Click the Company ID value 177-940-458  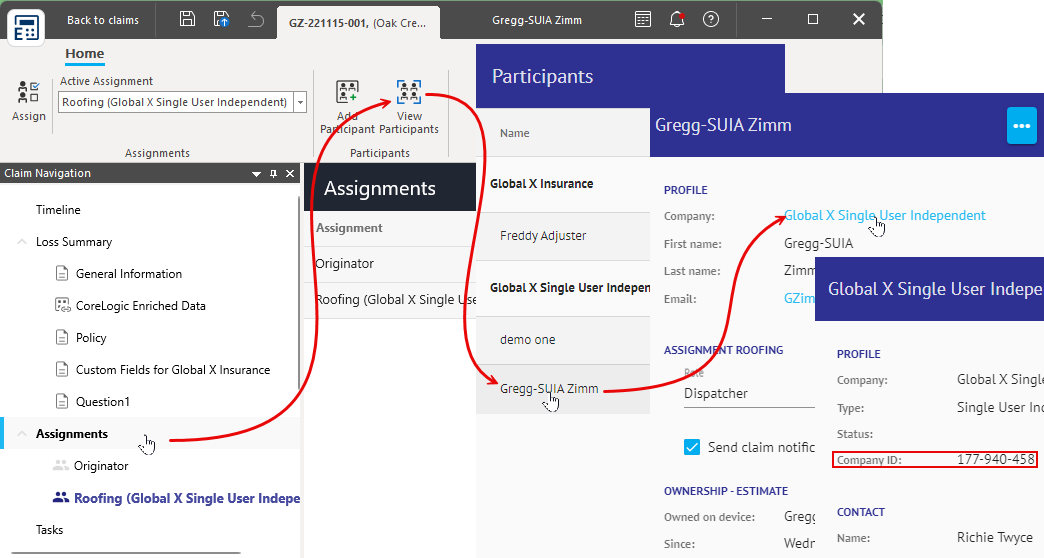coord(995,459)
